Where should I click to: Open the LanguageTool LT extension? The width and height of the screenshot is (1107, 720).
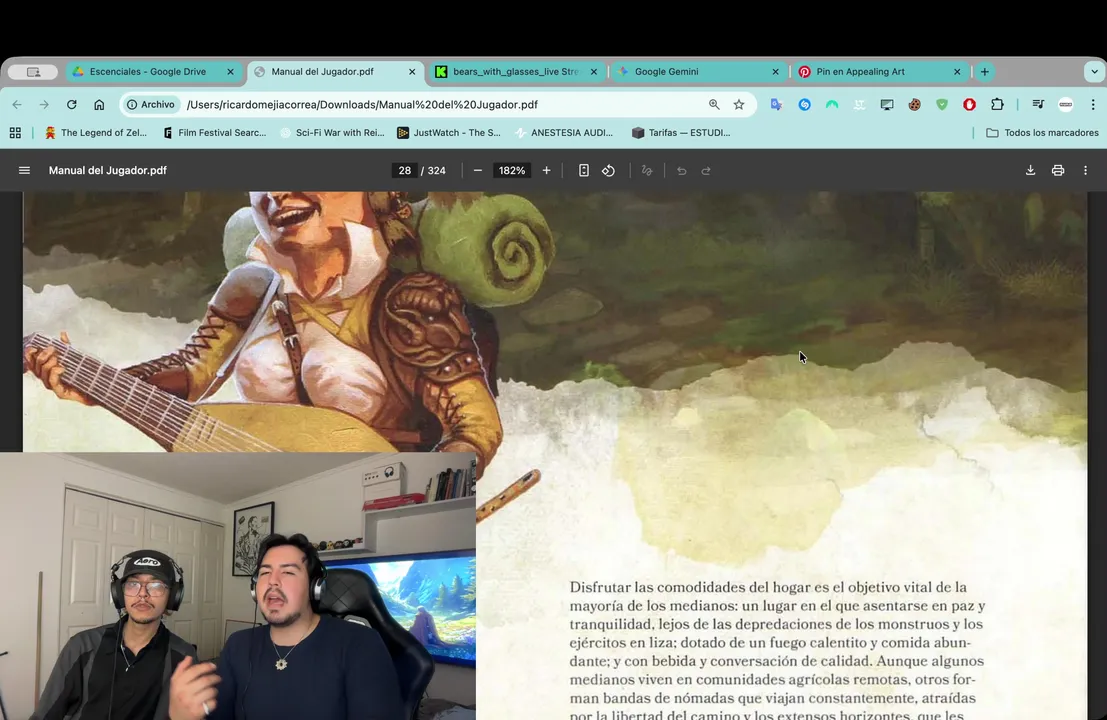point(859,104)
